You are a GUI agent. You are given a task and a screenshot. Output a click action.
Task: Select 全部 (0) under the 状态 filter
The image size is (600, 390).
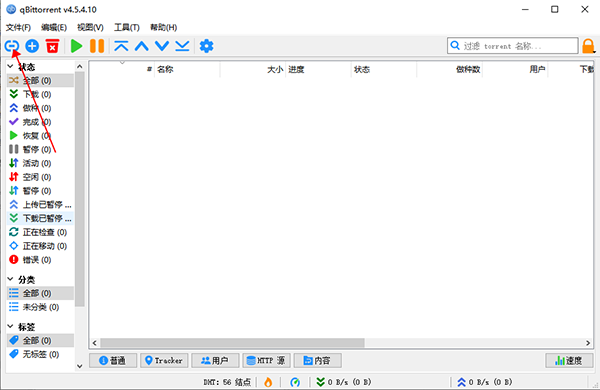coord(40,80)
